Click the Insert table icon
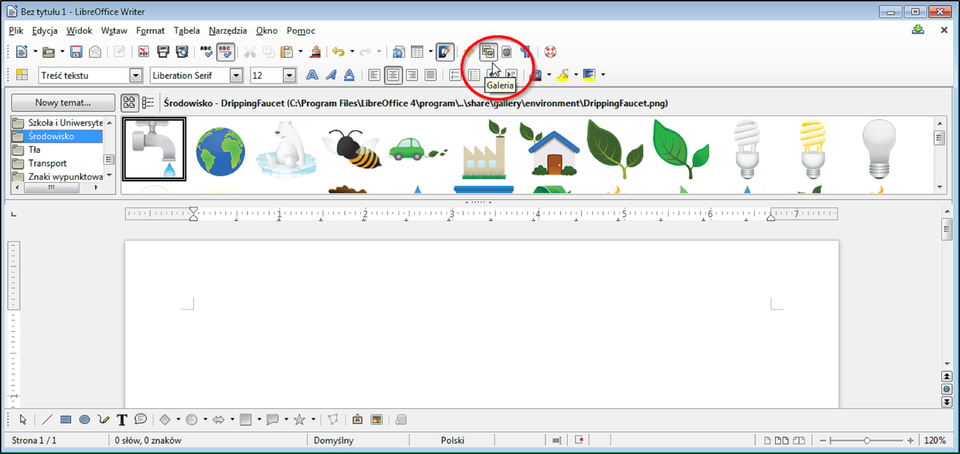 pyautogui.click(x=418, y=52)
